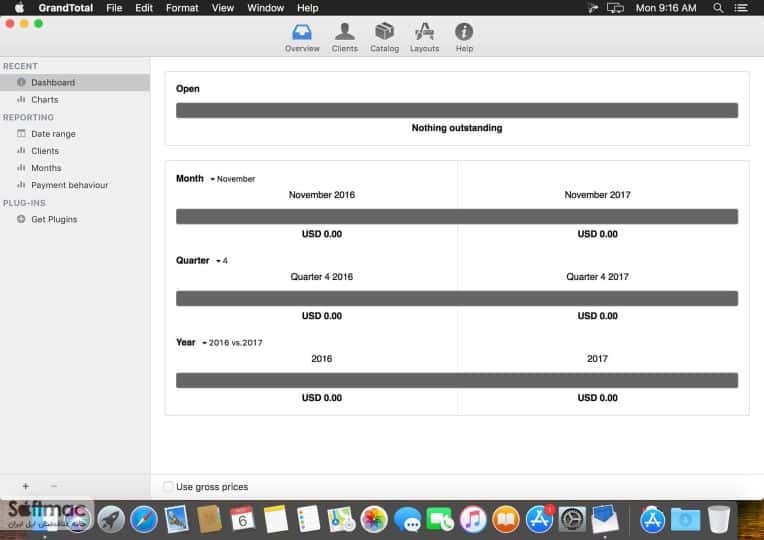The height and width of the screenshot is (540, 764).
Task: Open the Format menu
Action: (x=182, y=8)
